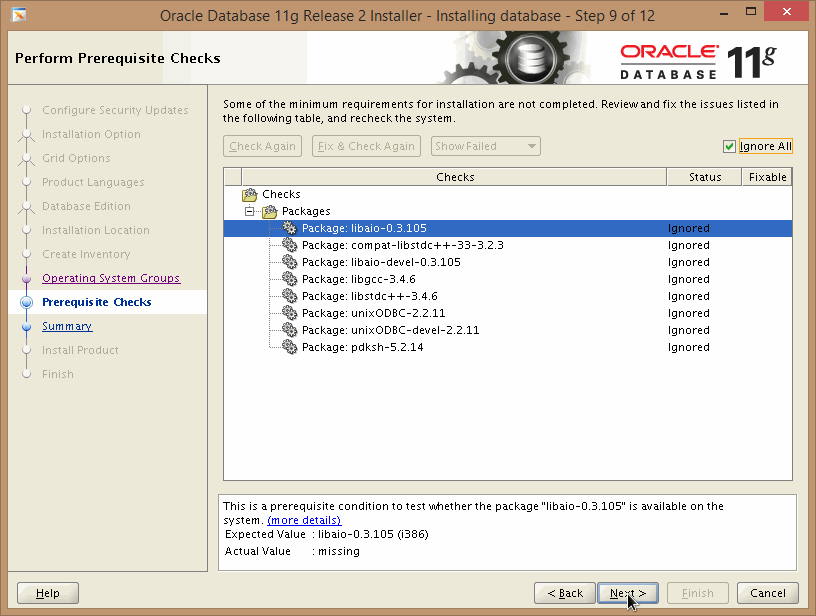Click gear icon next to libgcc-3.4.6
The image size is (816, 616).
pyautogui.click(x=290, y=279)
